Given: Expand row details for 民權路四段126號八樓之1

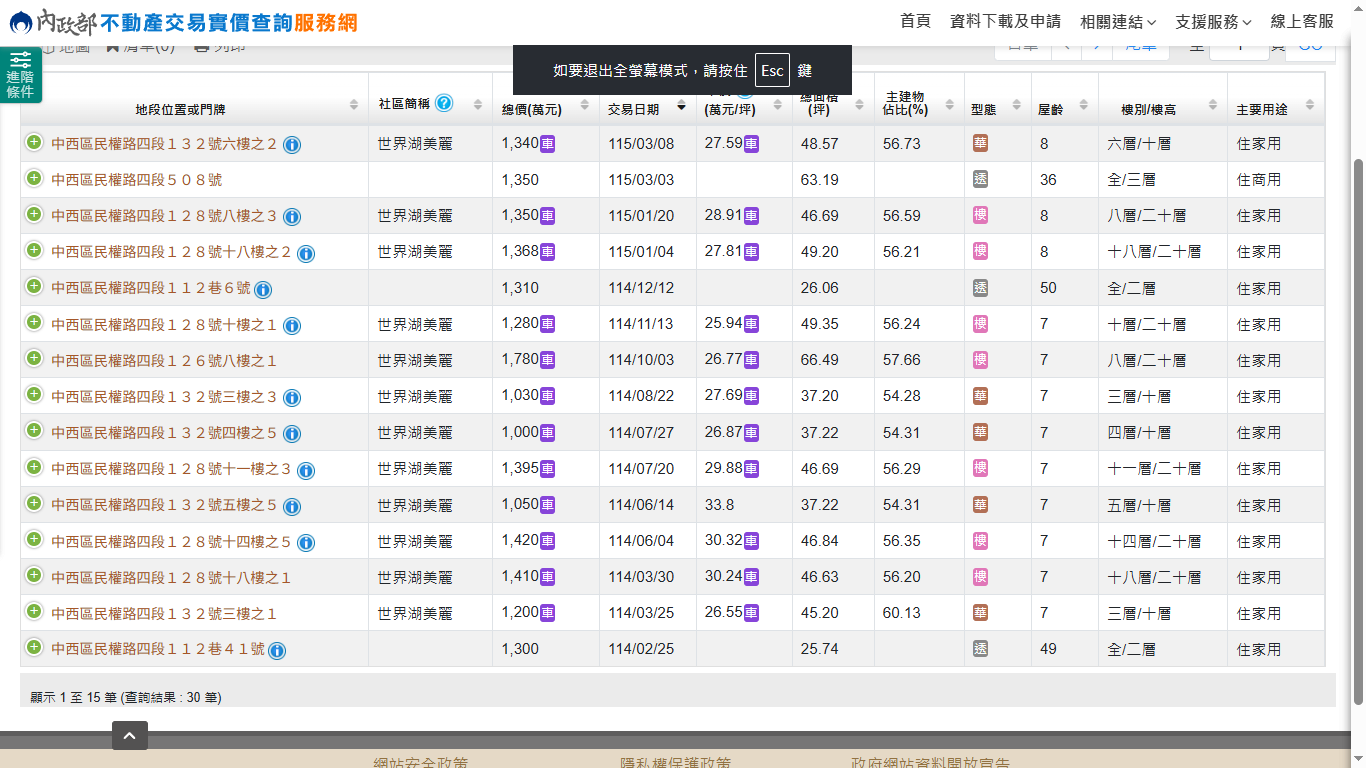Looking at the screenshot, I should [34, 359].
